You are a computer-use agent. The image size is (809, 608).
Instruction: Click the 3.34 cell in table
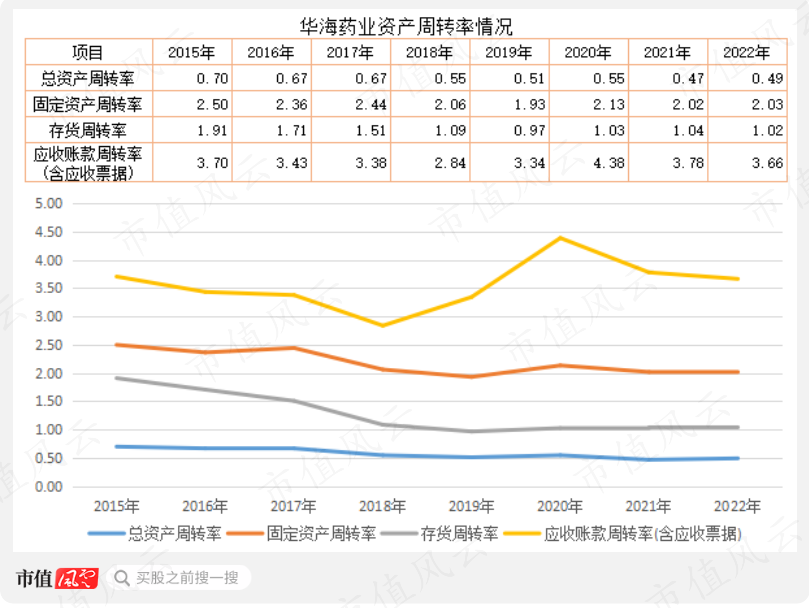[x=510, y=163]
